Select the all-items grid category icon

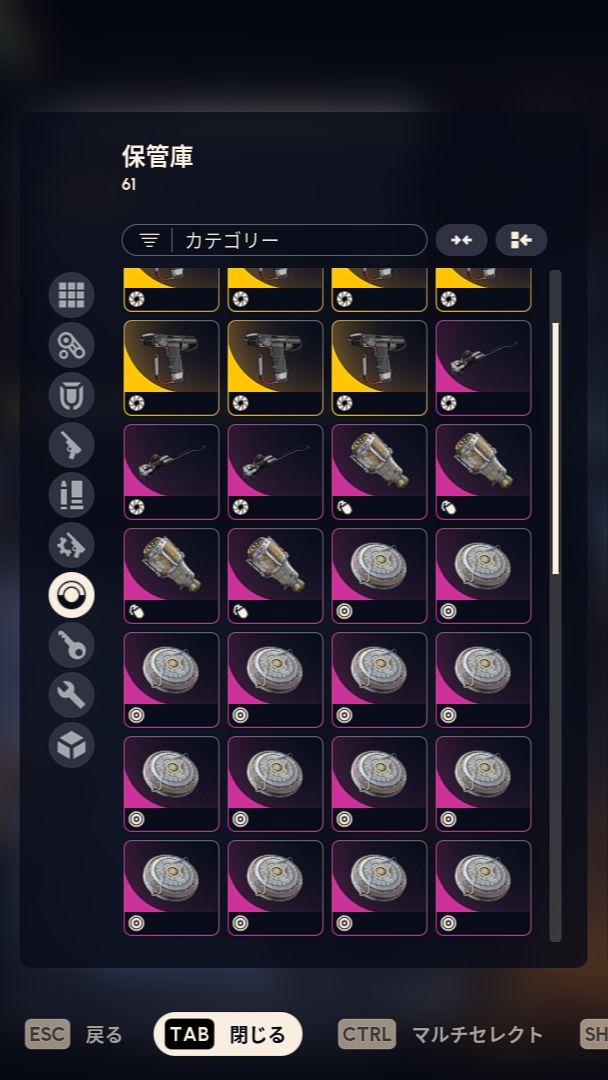pos(72,295)
